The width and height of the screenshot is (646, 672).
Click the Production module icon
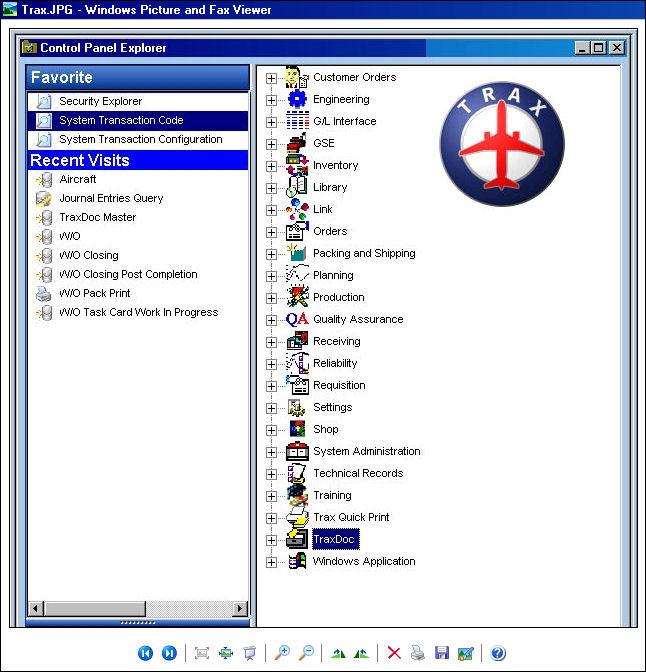coord(297,297)
